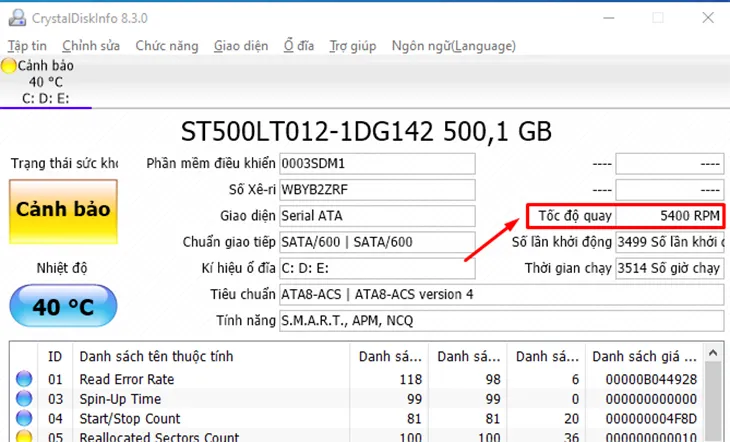Image resolution: width=730 pixels, height=442 pixels.
Task: Open the Chức năng menu
Action: coord(167,46)
